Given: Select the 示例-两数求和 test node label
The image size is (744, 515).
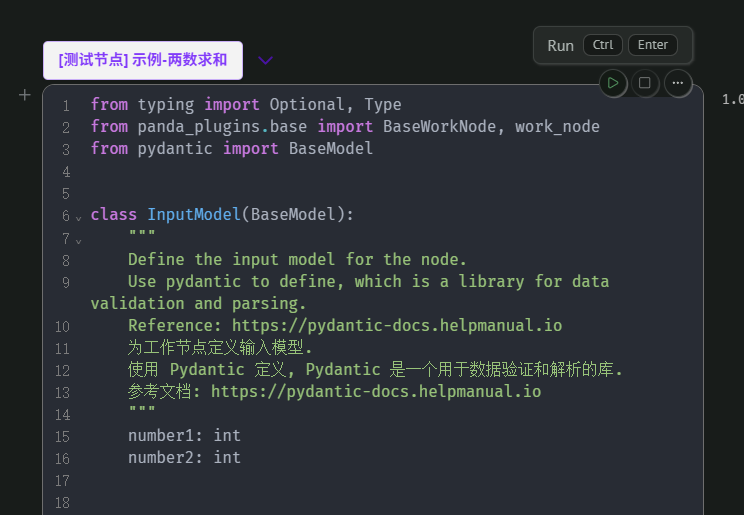Looking at the screenshot, I should 143,60.
